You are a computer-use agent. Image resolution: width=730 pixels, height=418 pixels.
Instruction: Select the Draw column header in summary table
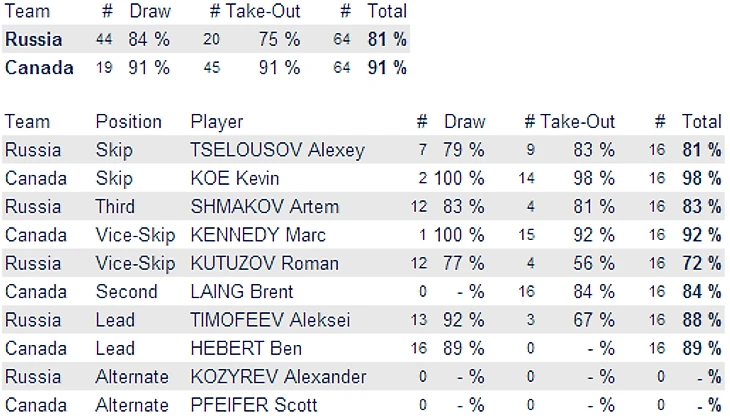(149, 11)
